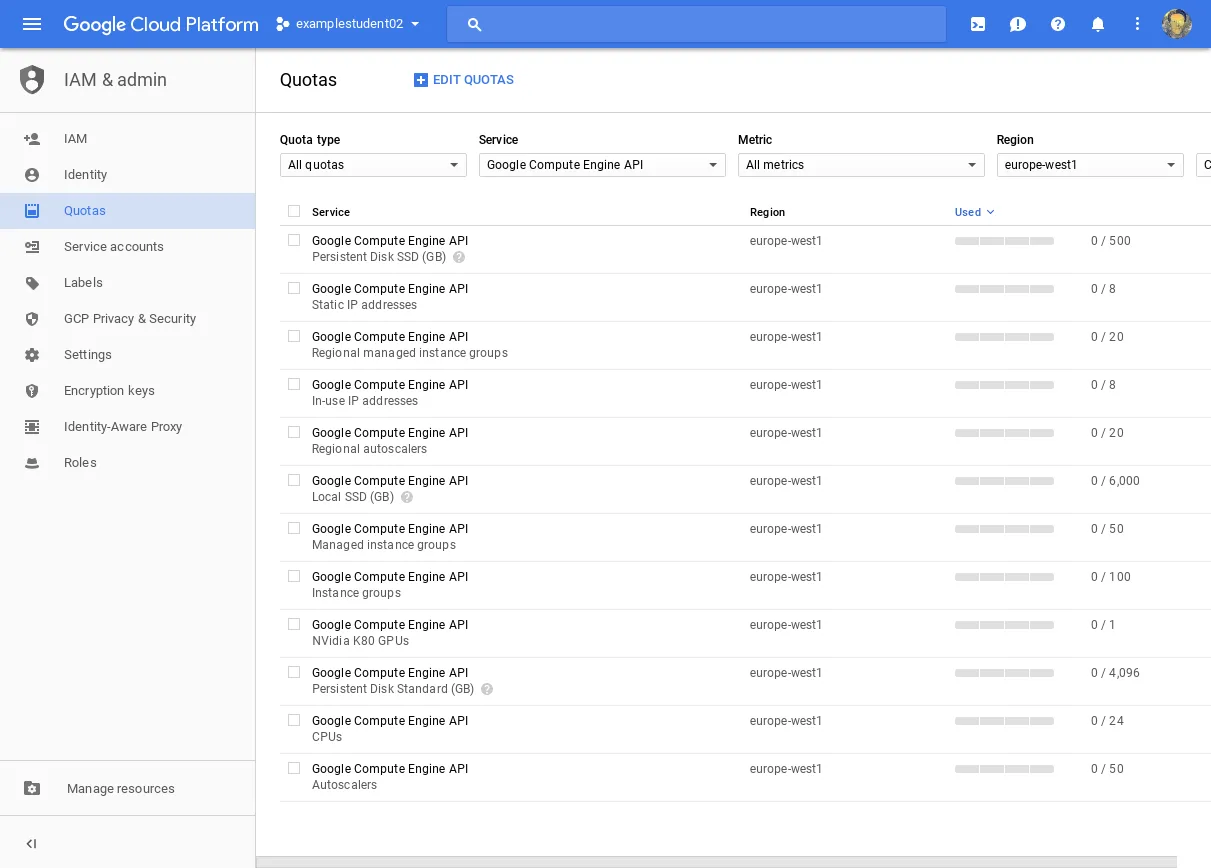Open notifications bell icon
This screenshot has height=868, width=1211.
(x=1098, y=24)
